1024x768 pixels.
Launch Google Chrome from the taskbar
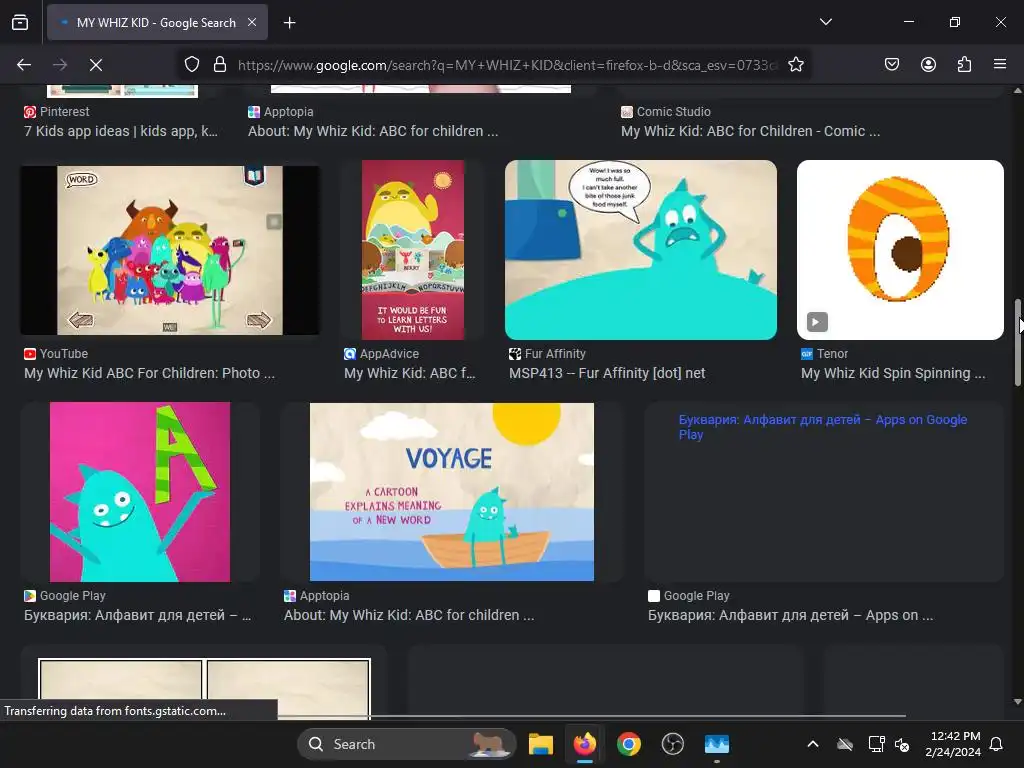pyautogui.click(x=629, y=744)
